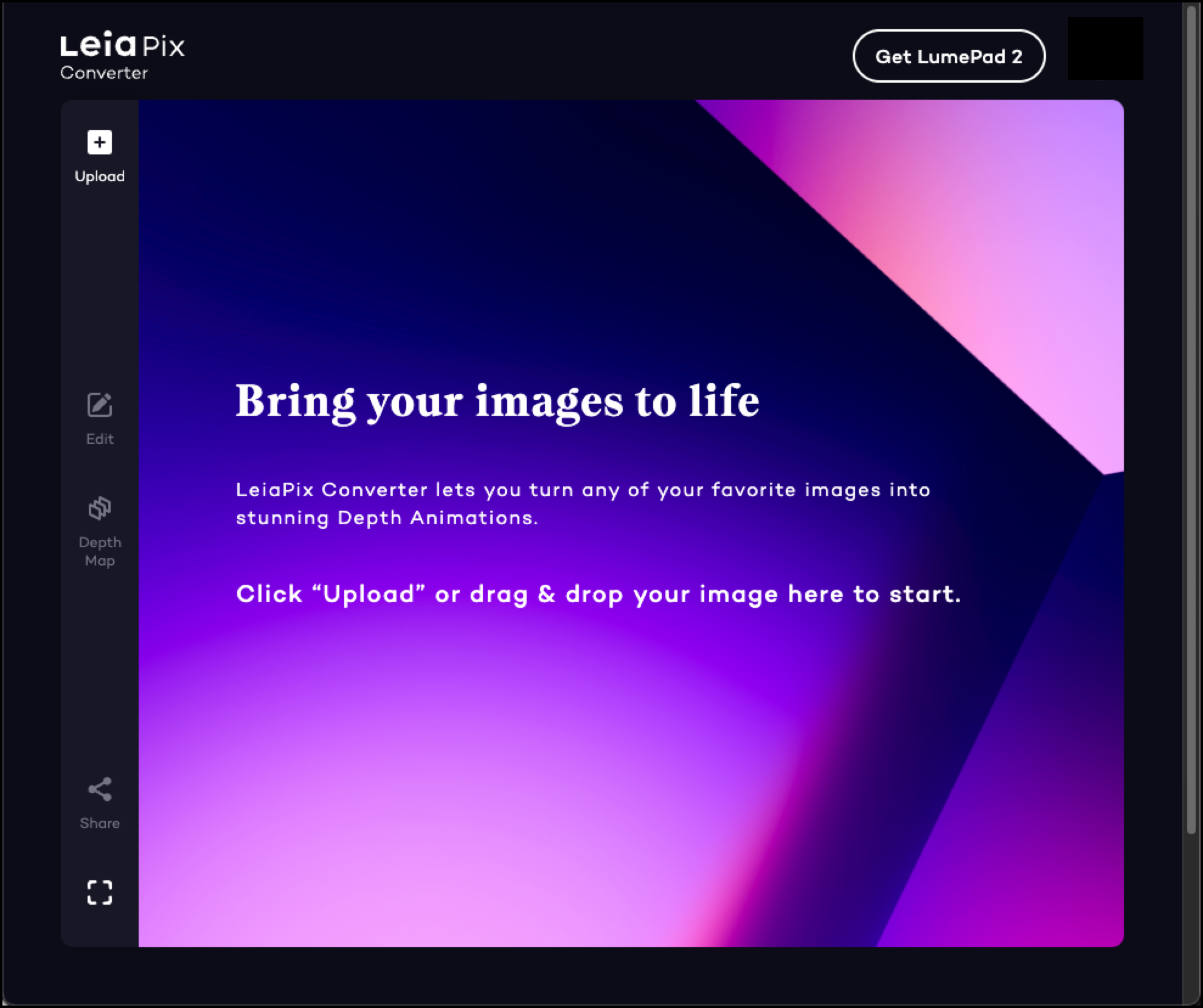Select the Upload label in sidebar
The height and width of the screenshot is (1008, 1203).
[x=100, y=176]
